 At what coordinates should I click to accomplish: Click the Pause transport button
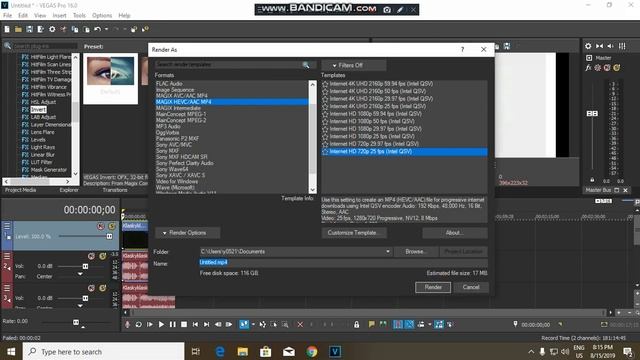coord(173,324)
